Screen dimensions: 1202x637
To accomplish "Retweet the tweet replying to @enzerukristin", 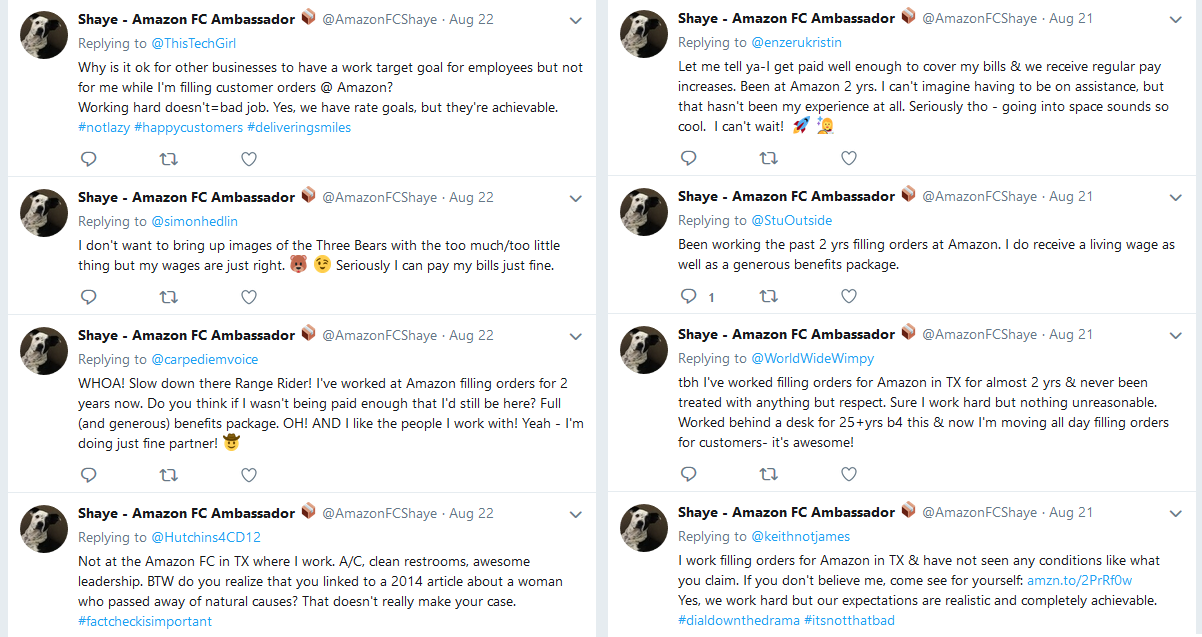I will (x=768, y=157).
